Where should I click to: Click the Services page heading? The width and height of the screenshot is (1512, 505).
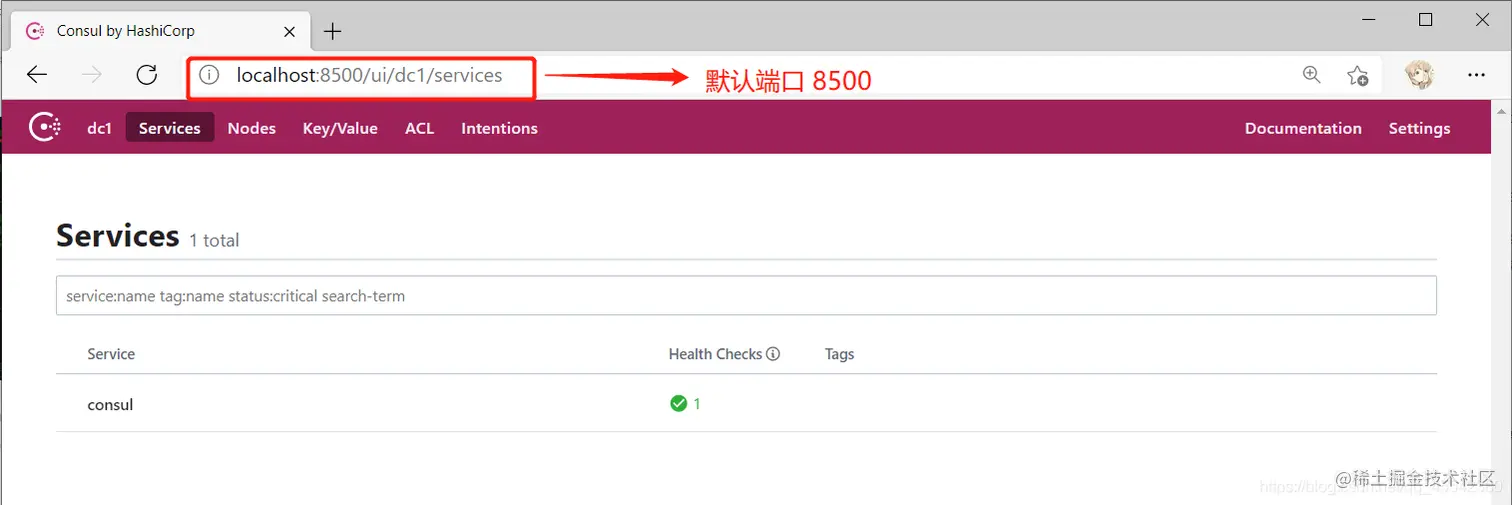click(x=118, y=235)
